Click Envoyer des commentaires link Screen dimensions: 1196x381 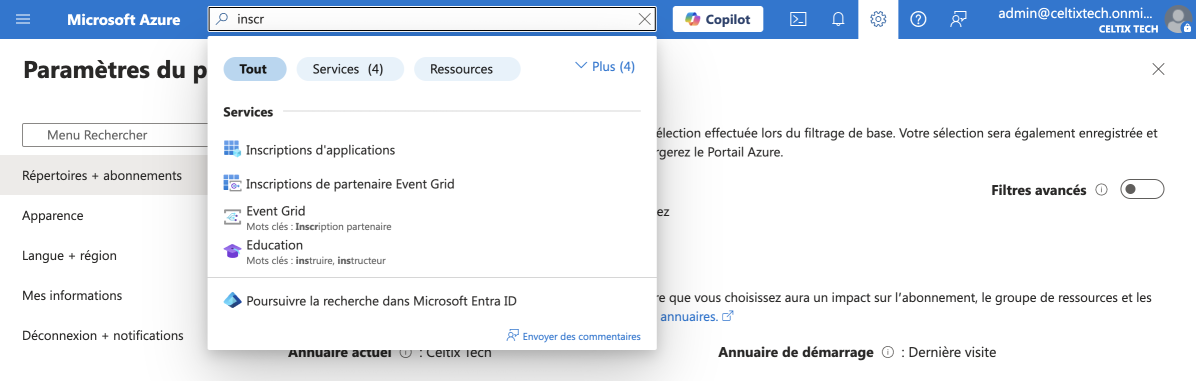574,336
